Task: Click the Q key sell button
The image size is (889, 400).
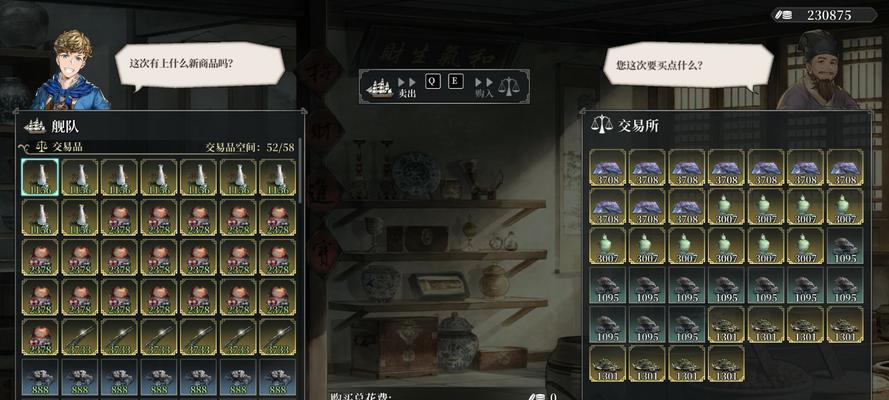Action: click(x=432, y=82)
